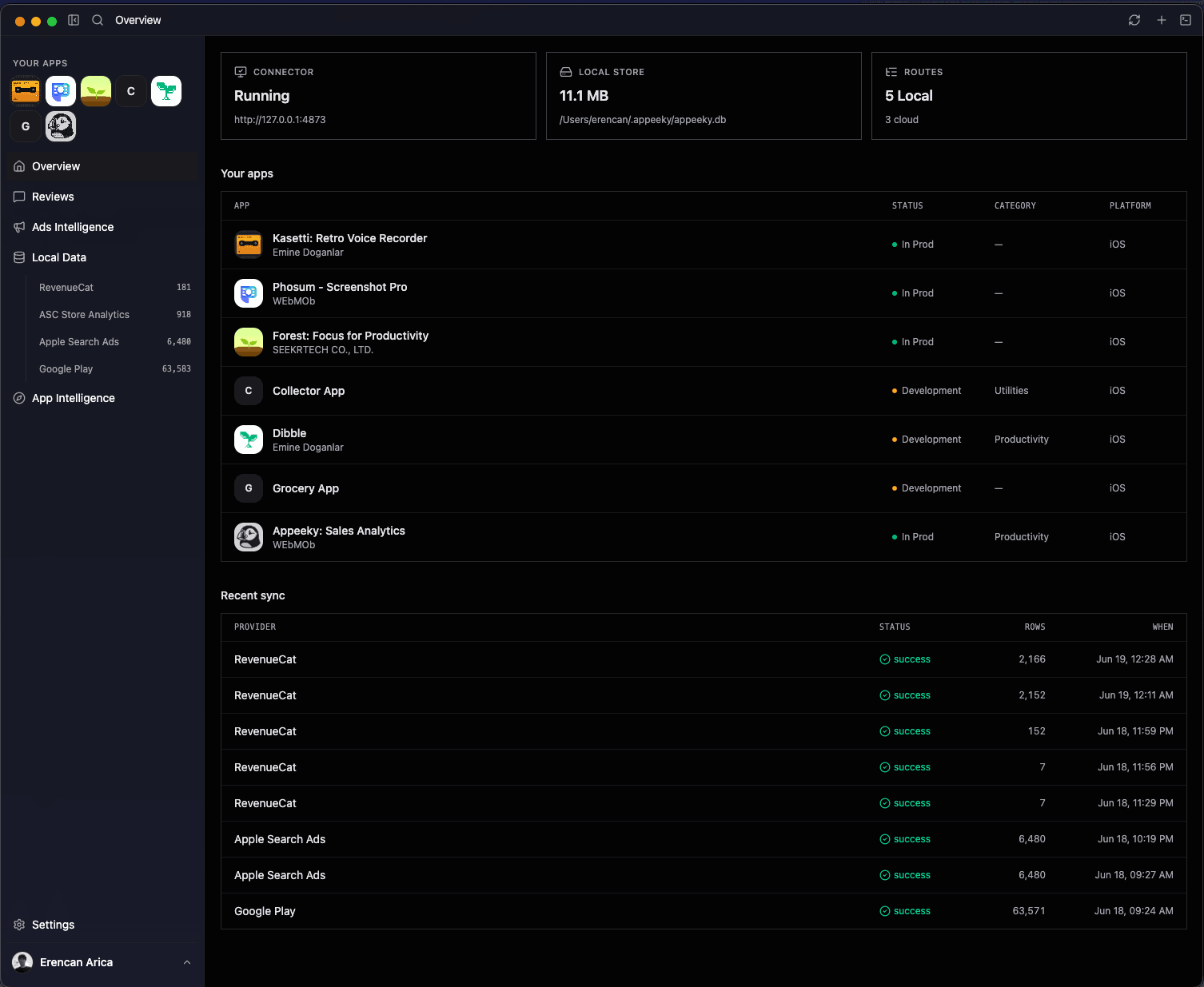
Task: Select Apple Search Ads sync at 10:19 PM
Action: [x=704, y=839]
